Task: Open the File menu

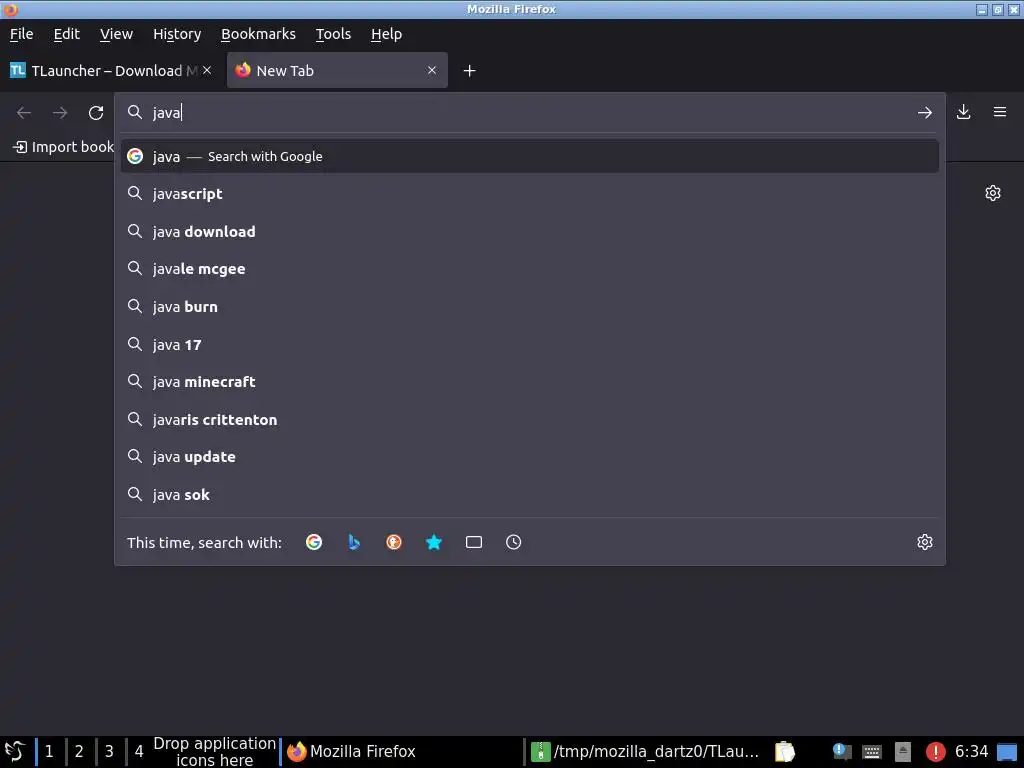Action: coord(22,34)
